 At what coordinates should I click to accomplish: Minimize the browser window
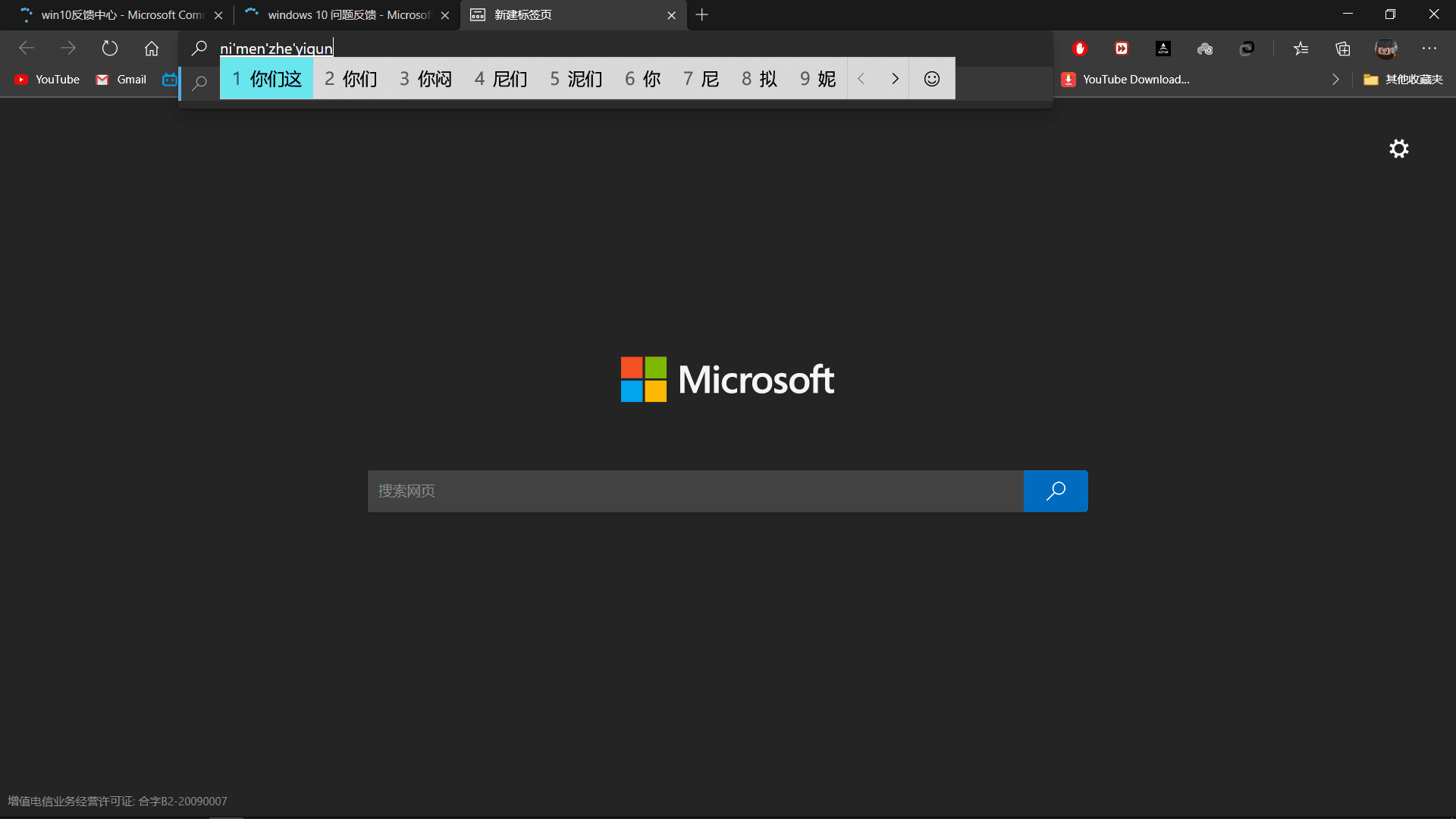pos(1348,14)
